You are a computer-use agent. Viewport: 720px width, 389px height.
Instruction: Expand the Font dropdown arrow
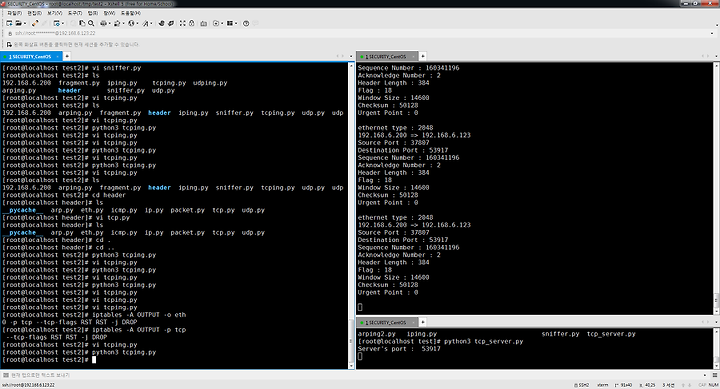pyautogui.click(x=151, y=23)
